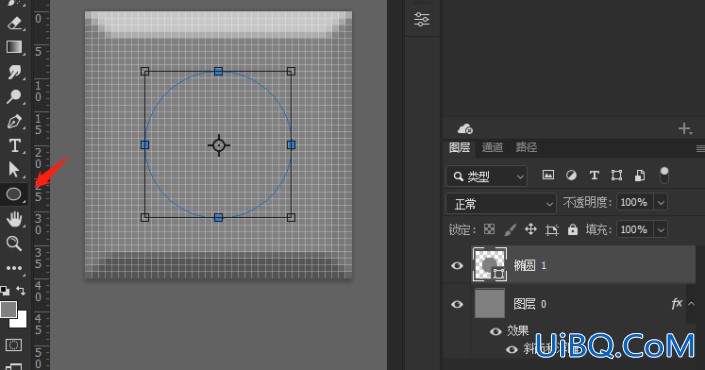Collapse the 图层 0 effects list
The width and height of the screenshot is (705, 370).
click(692, 304)
